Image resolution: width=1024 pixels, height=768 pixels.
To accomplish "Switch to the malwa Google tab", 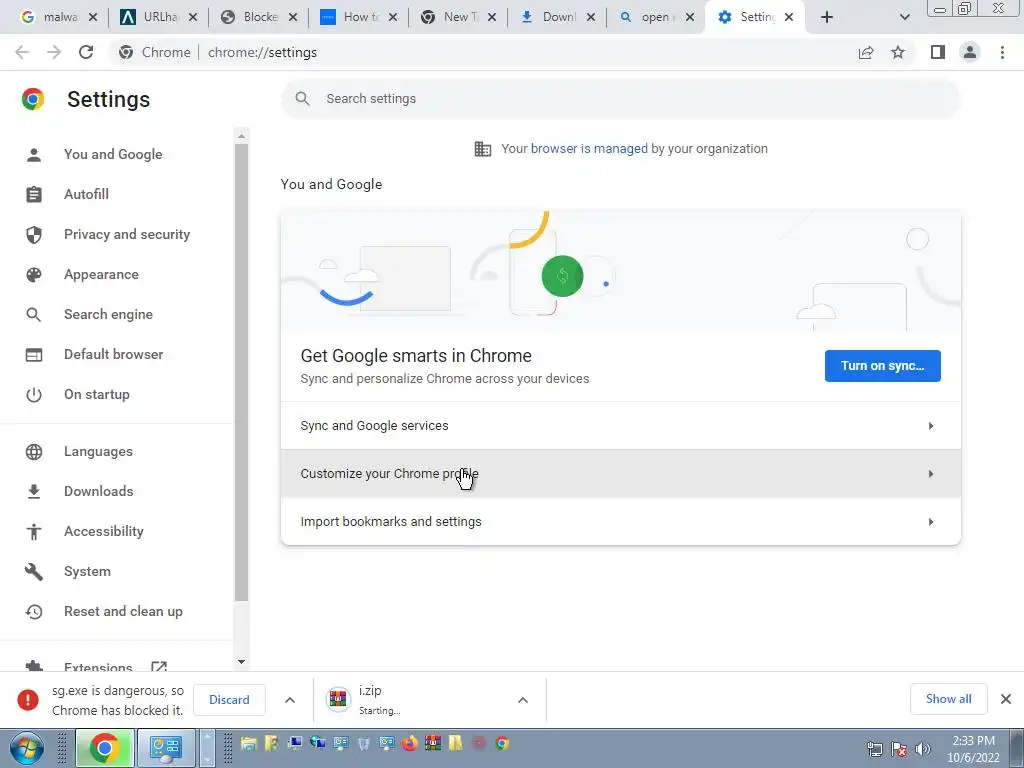I will point(50,17).
